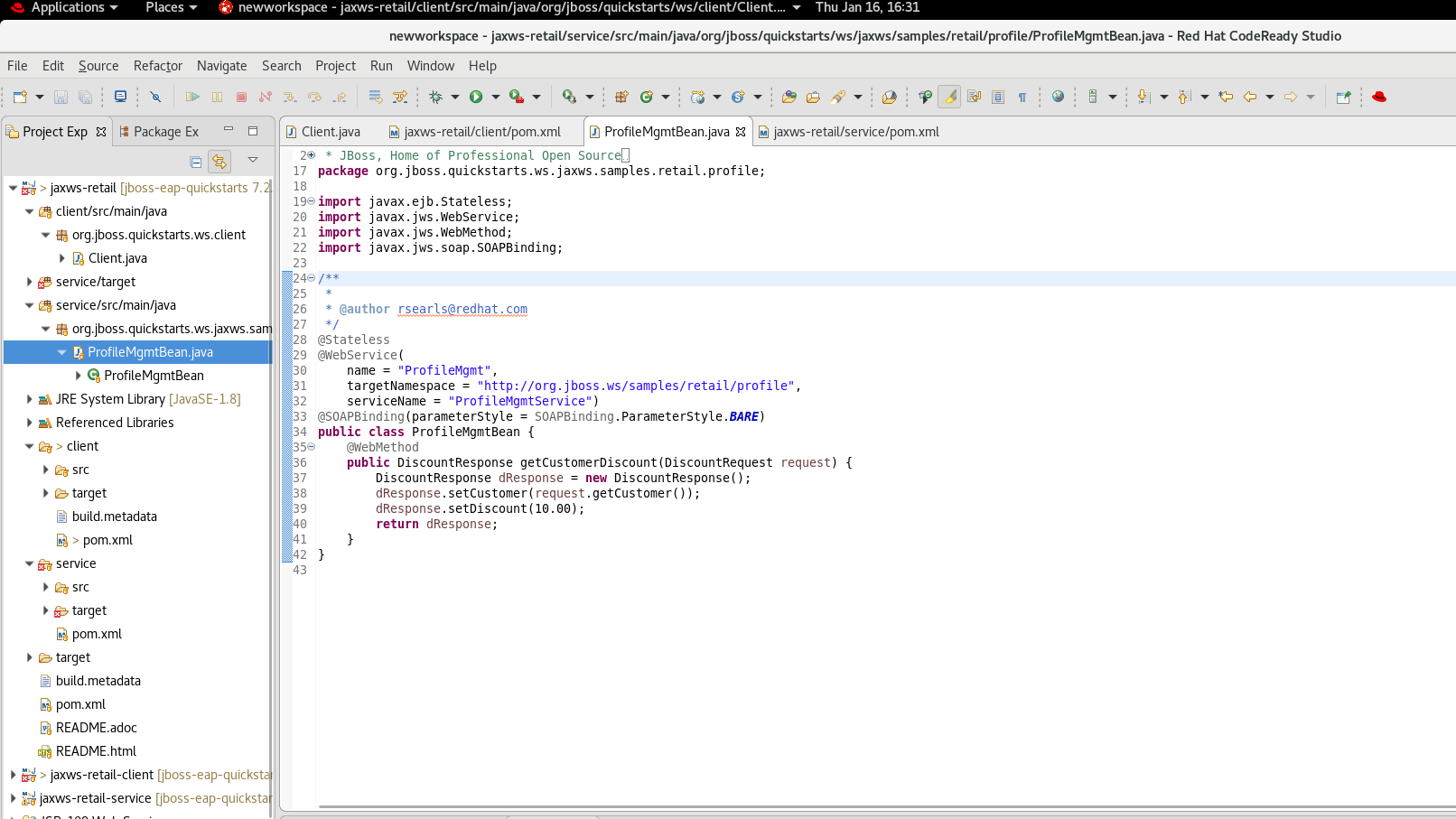This screenshot has width=1456, height=819.
Task: Click the Debug bug icon
Action: [436, 97]
